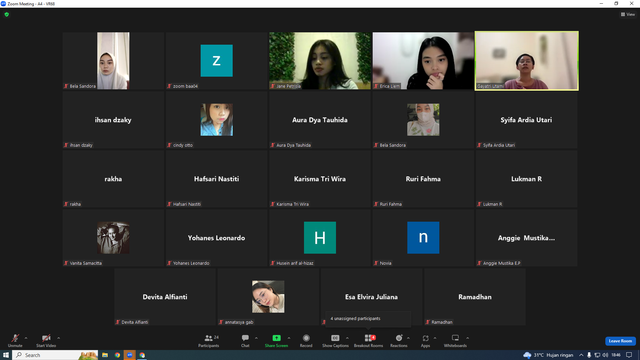Expand arrow beside Apps

coord(435,338)
